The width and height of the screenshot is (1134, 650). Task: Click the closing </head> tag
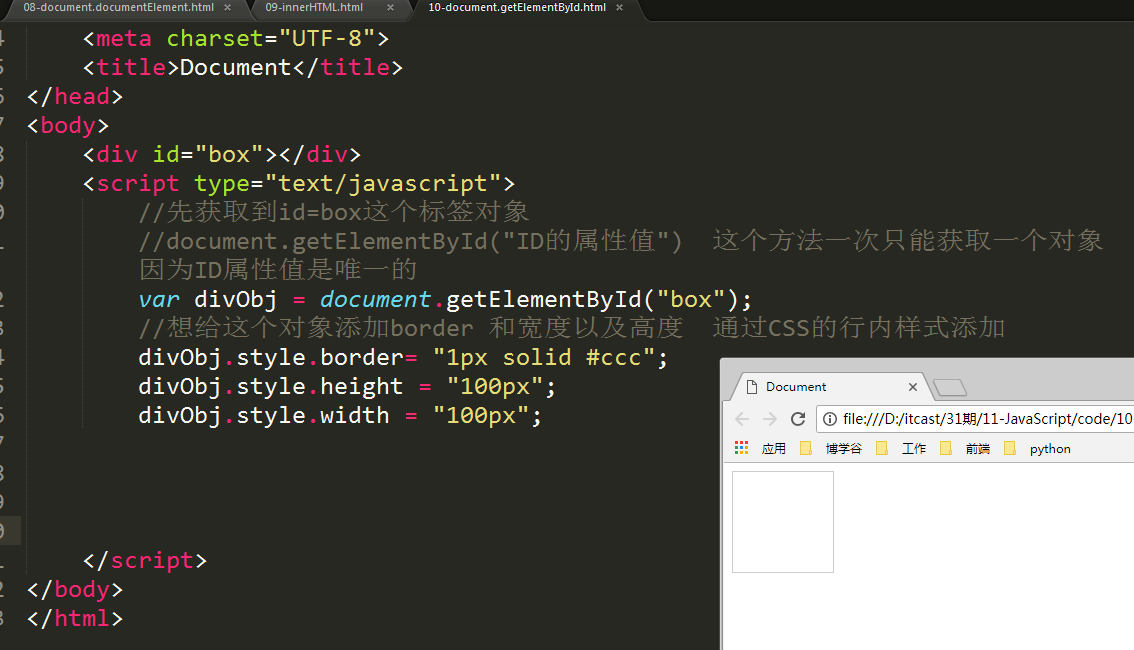[74, 96]
